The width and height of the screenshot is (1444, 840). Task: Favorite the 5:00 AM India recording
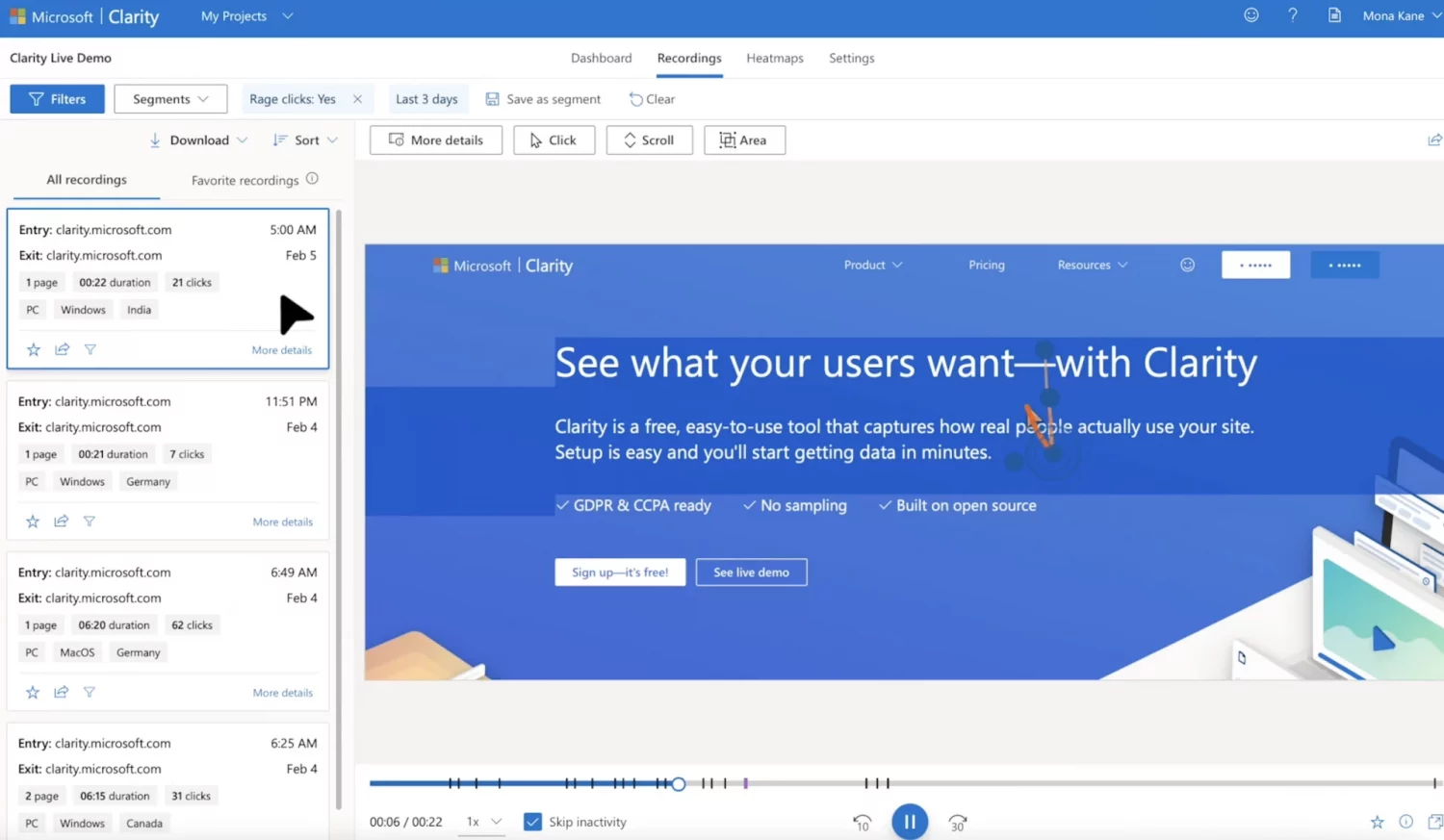pos(34,349)
